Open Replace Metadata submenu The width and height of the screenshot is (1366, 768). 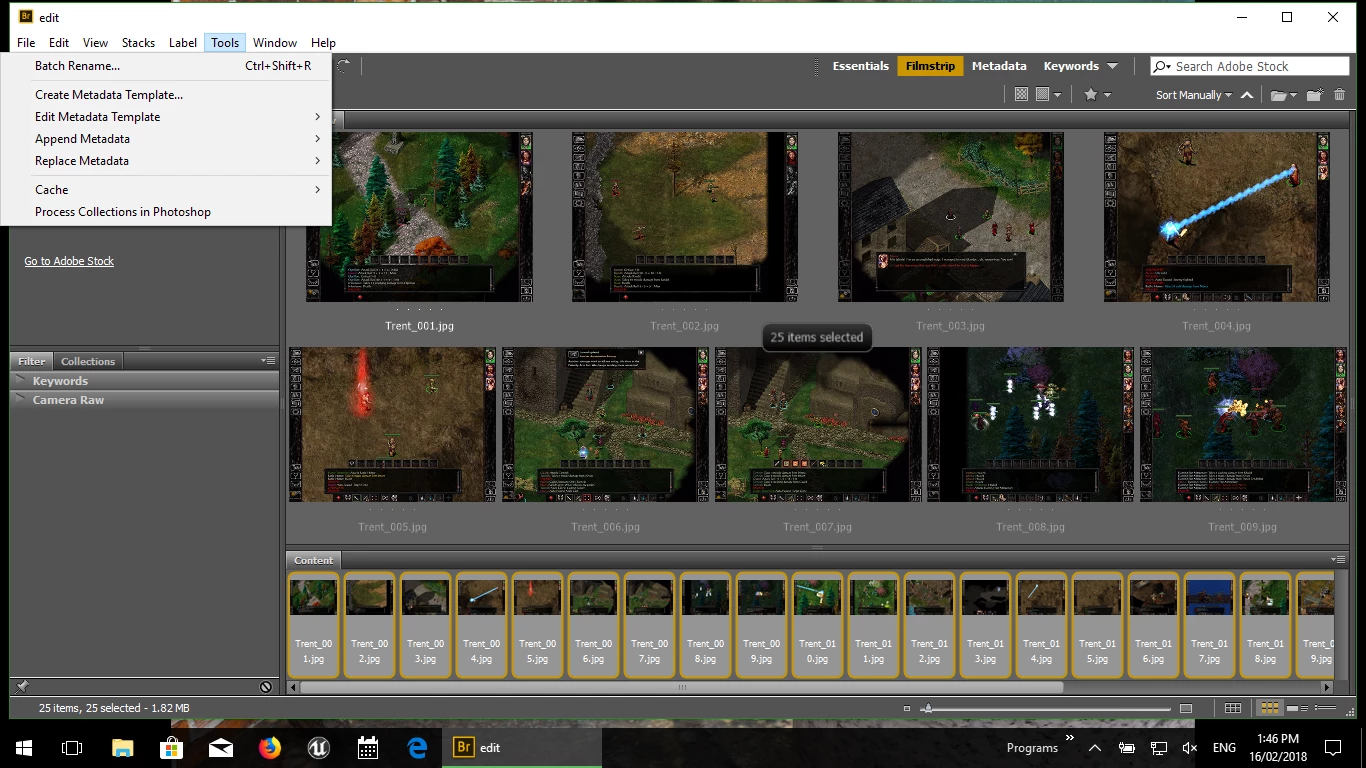(x=166, y=161)
